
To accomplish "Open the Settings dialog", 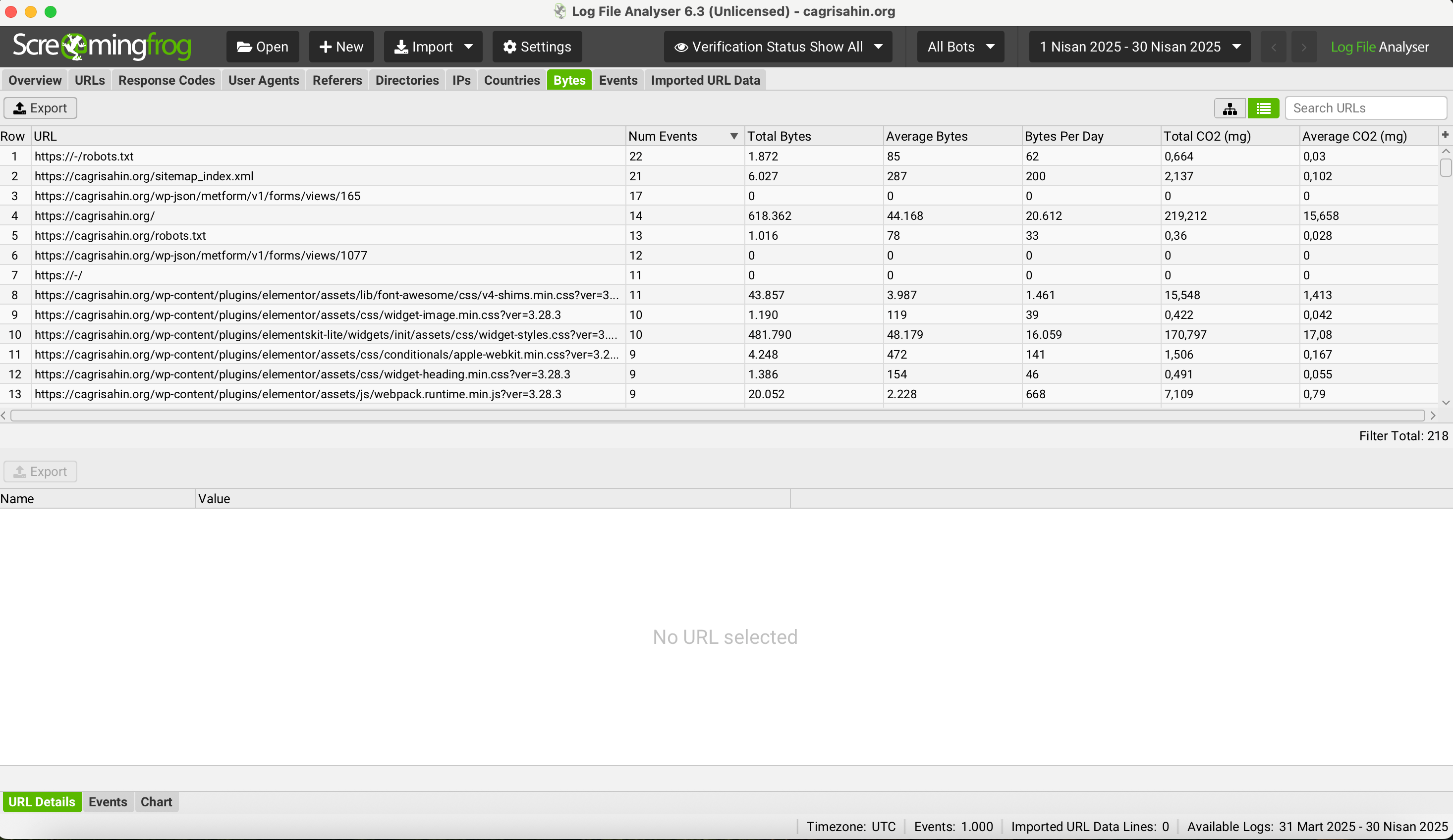I will click(x=537, y=47).
